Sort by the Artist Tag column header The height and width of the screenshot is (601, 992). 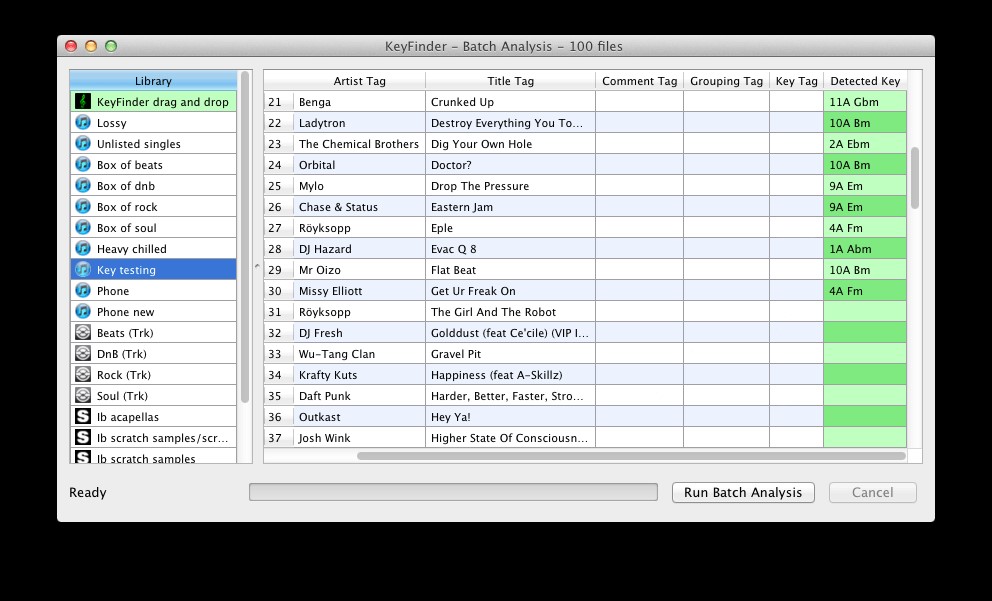(x=345, y=81)
